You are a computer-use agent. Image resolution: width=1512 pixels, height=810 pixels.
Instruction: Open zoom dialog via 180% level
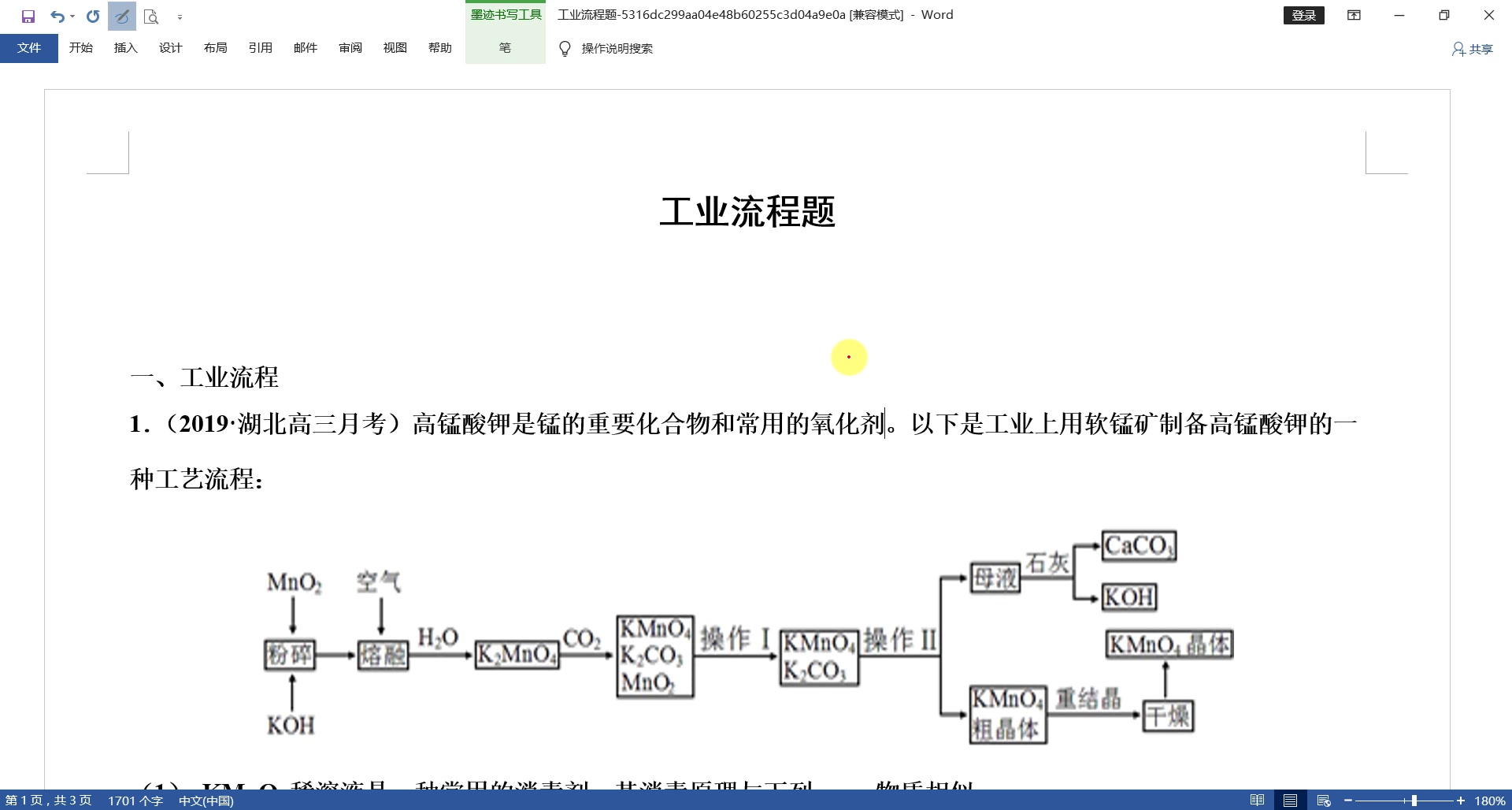coord(1490,801)
